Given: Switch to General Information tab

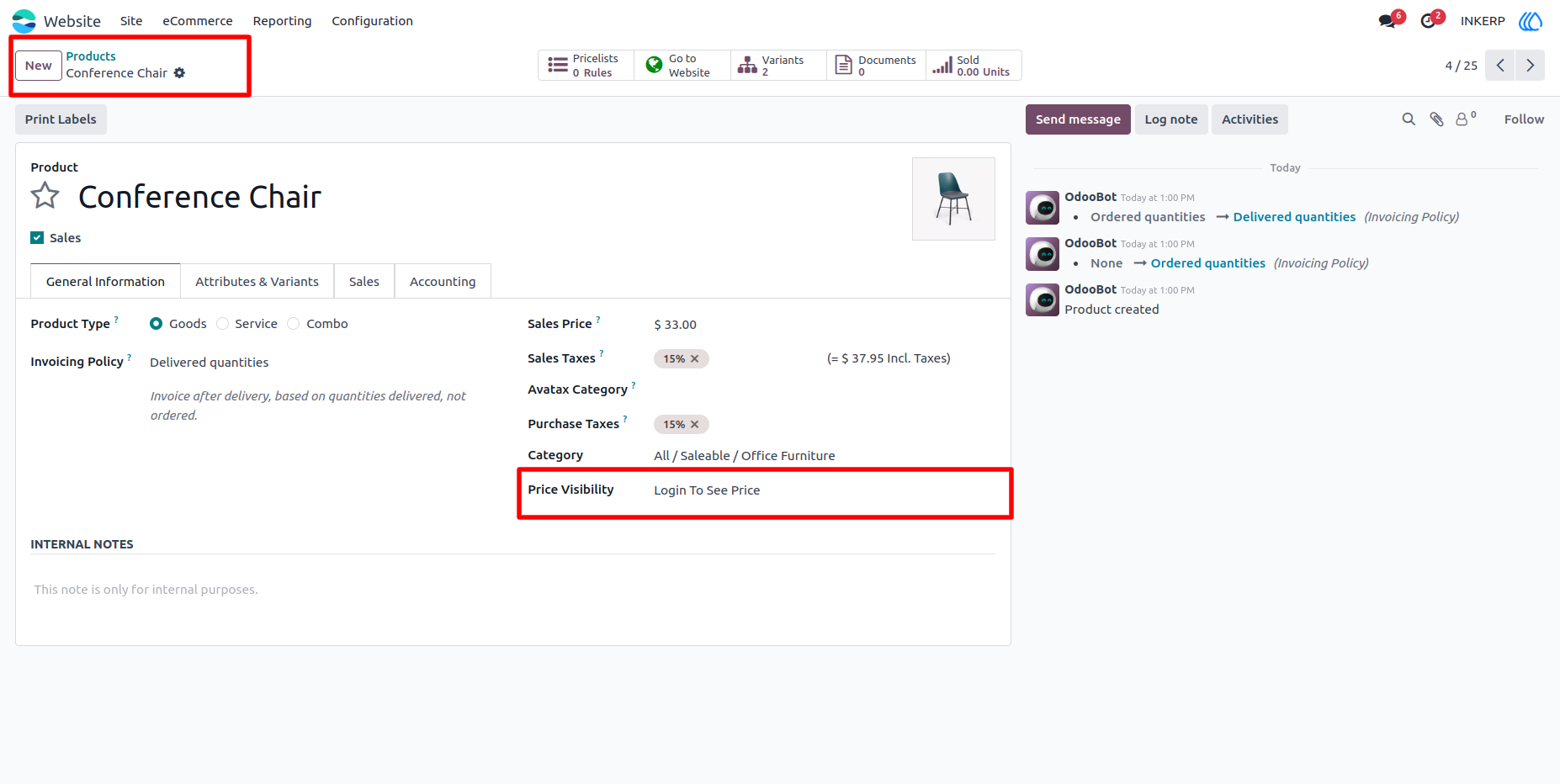Looking at the screenshot, I should (x=105, y=282).
